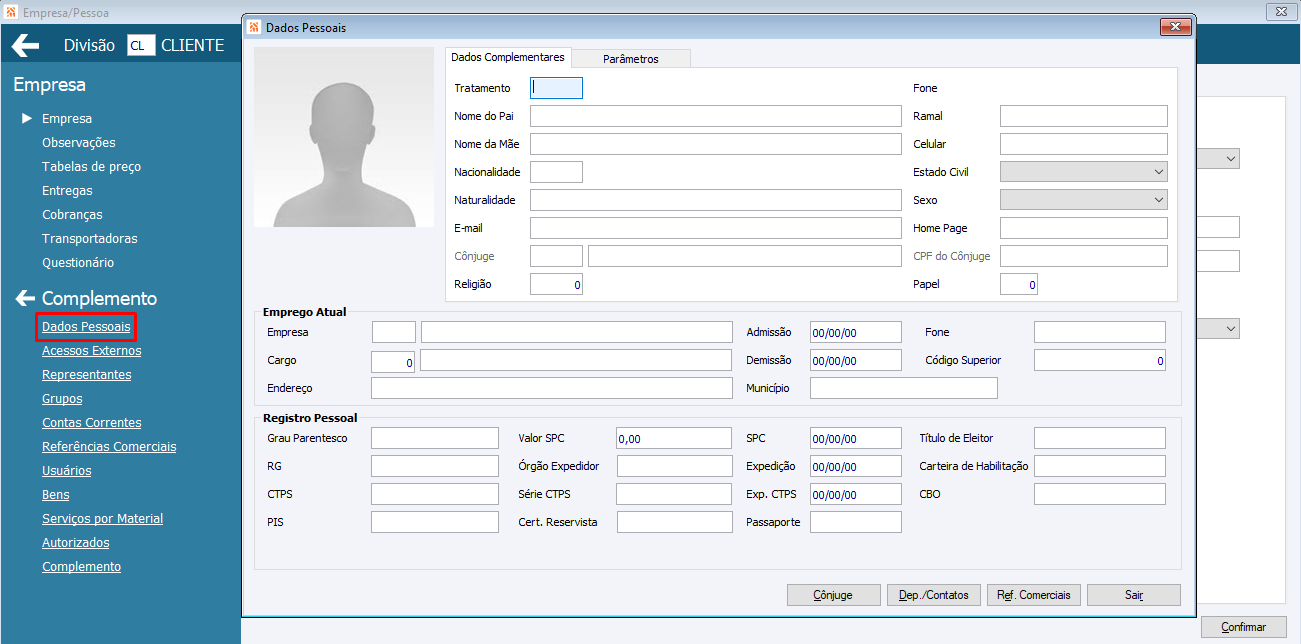Click the Cônjuge button
Image resolution: width=1301 pixels, height=644 pixels.
point(834,595)
